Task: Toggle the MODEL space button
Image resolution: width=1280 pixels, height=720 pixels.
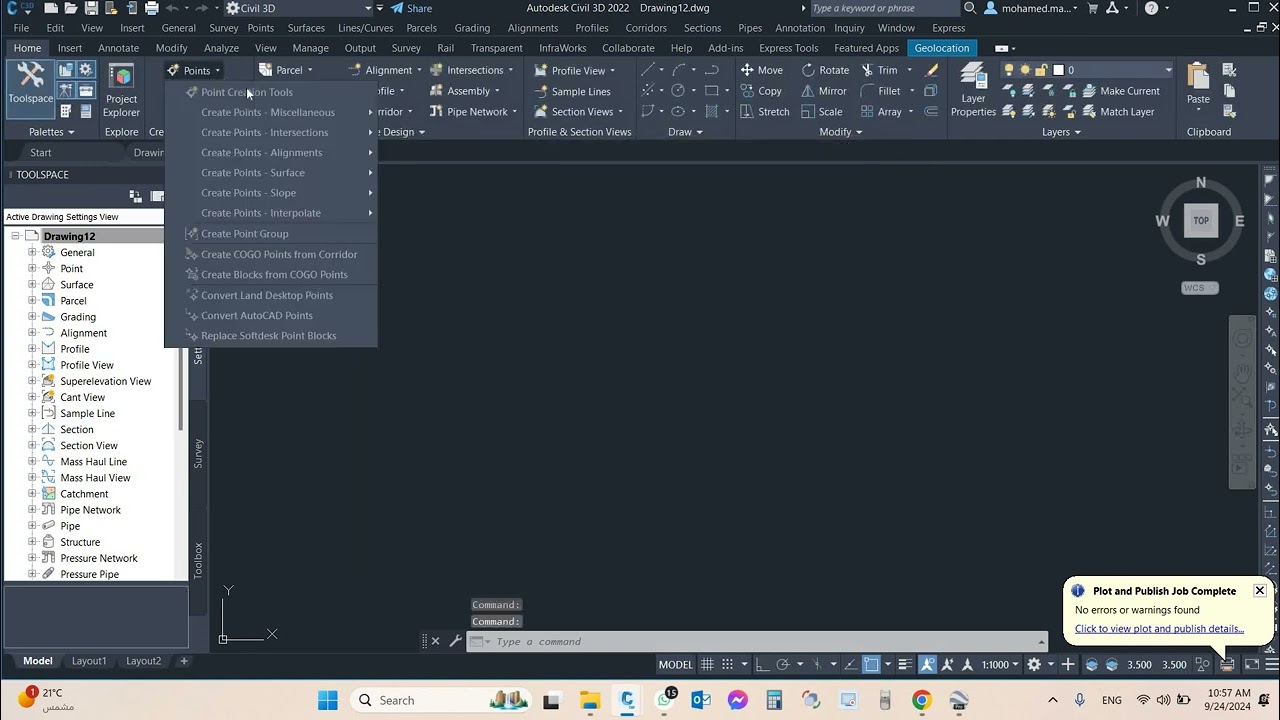Action: click(x=676, y=665)
